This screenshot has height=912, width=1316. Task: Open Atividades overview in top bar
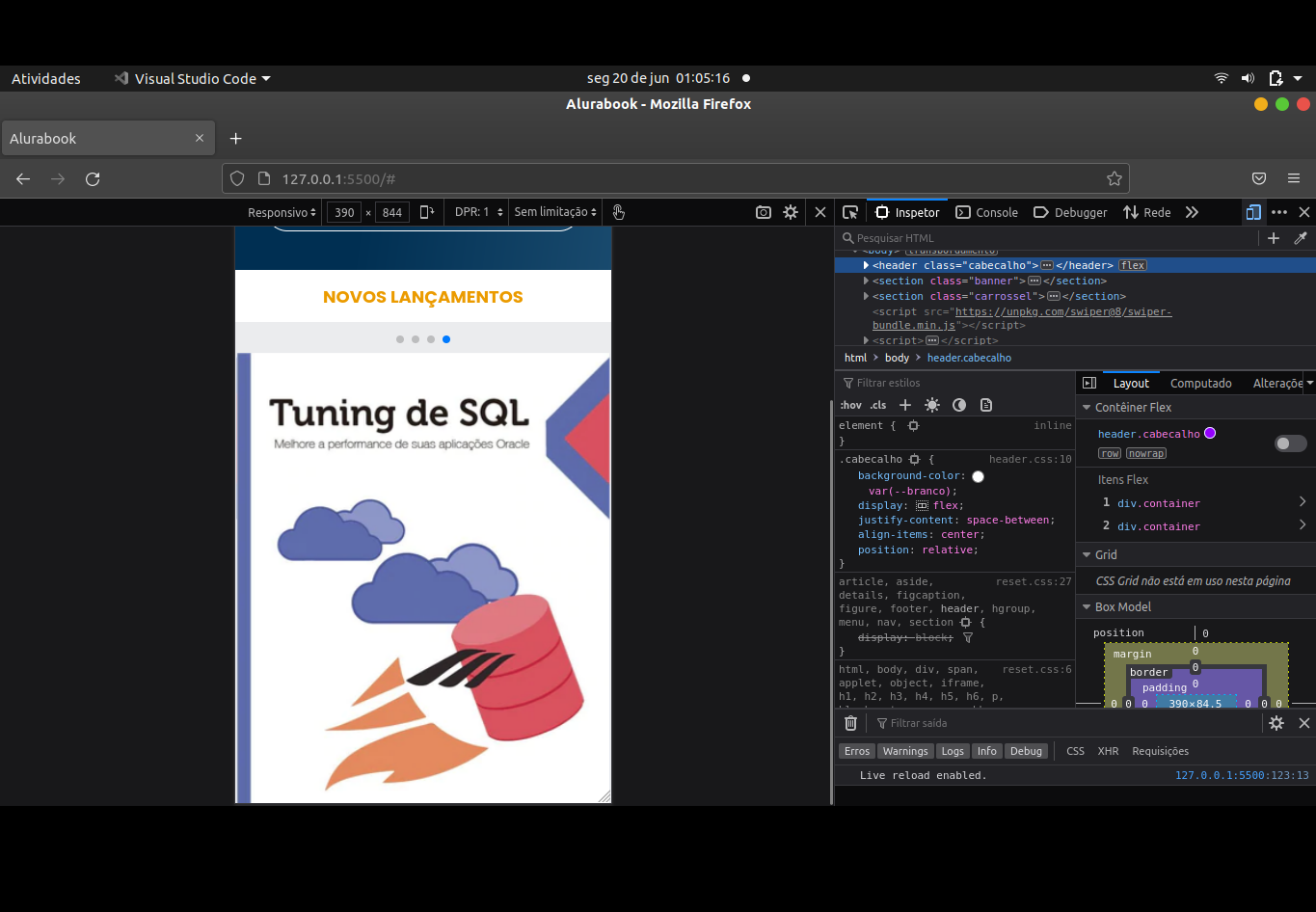click(x=46, y=79)
